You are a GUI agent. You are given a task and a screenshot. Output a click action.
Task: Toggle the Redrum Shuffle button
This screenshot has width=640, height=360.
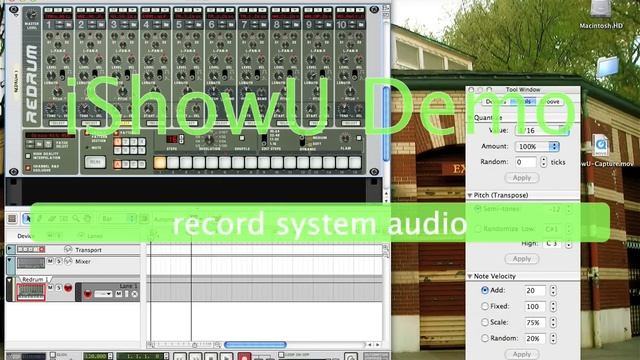pos(242,138)
